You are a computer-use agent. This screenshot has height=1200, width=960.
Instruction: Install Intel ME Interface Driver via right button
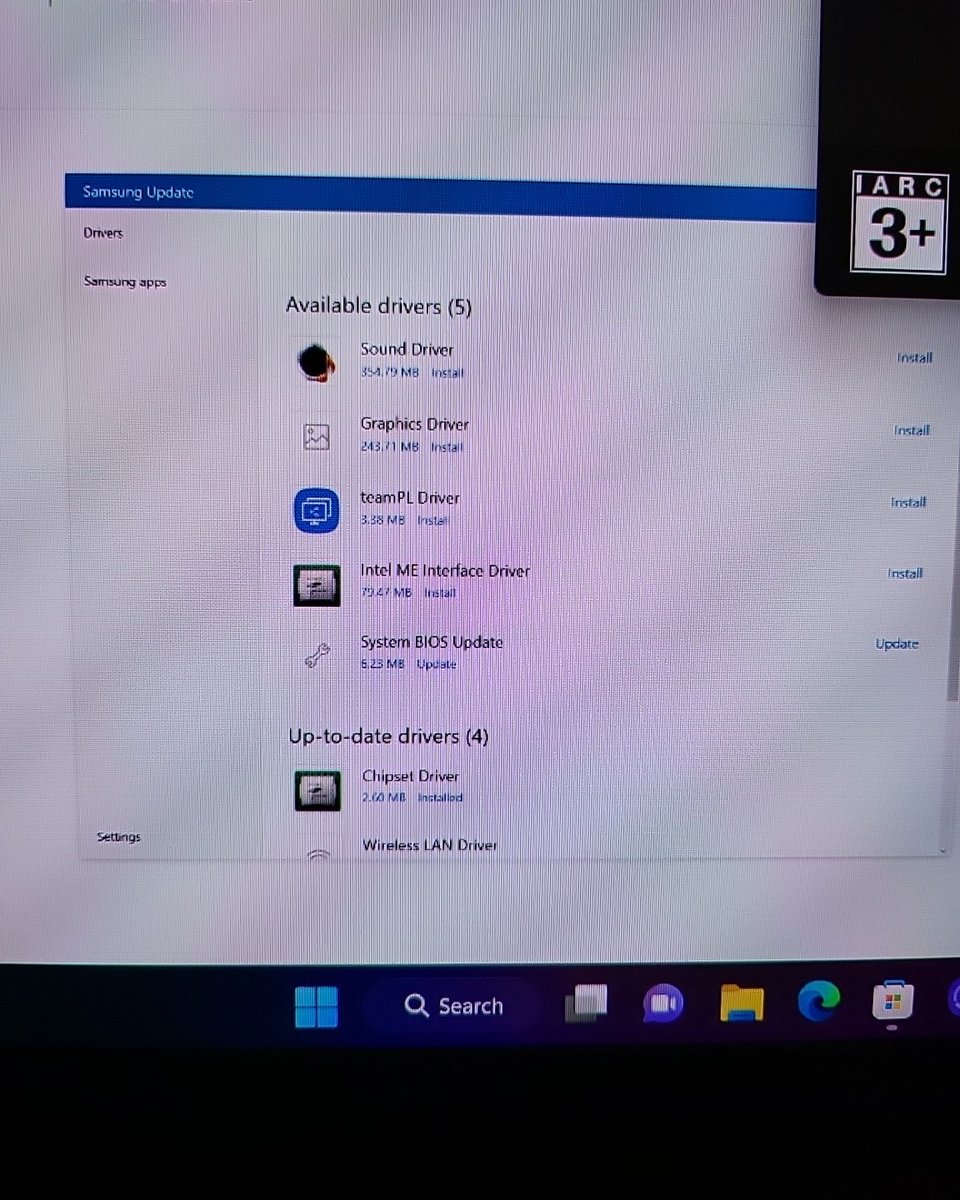pyautogui.click(x=905, y=574)
